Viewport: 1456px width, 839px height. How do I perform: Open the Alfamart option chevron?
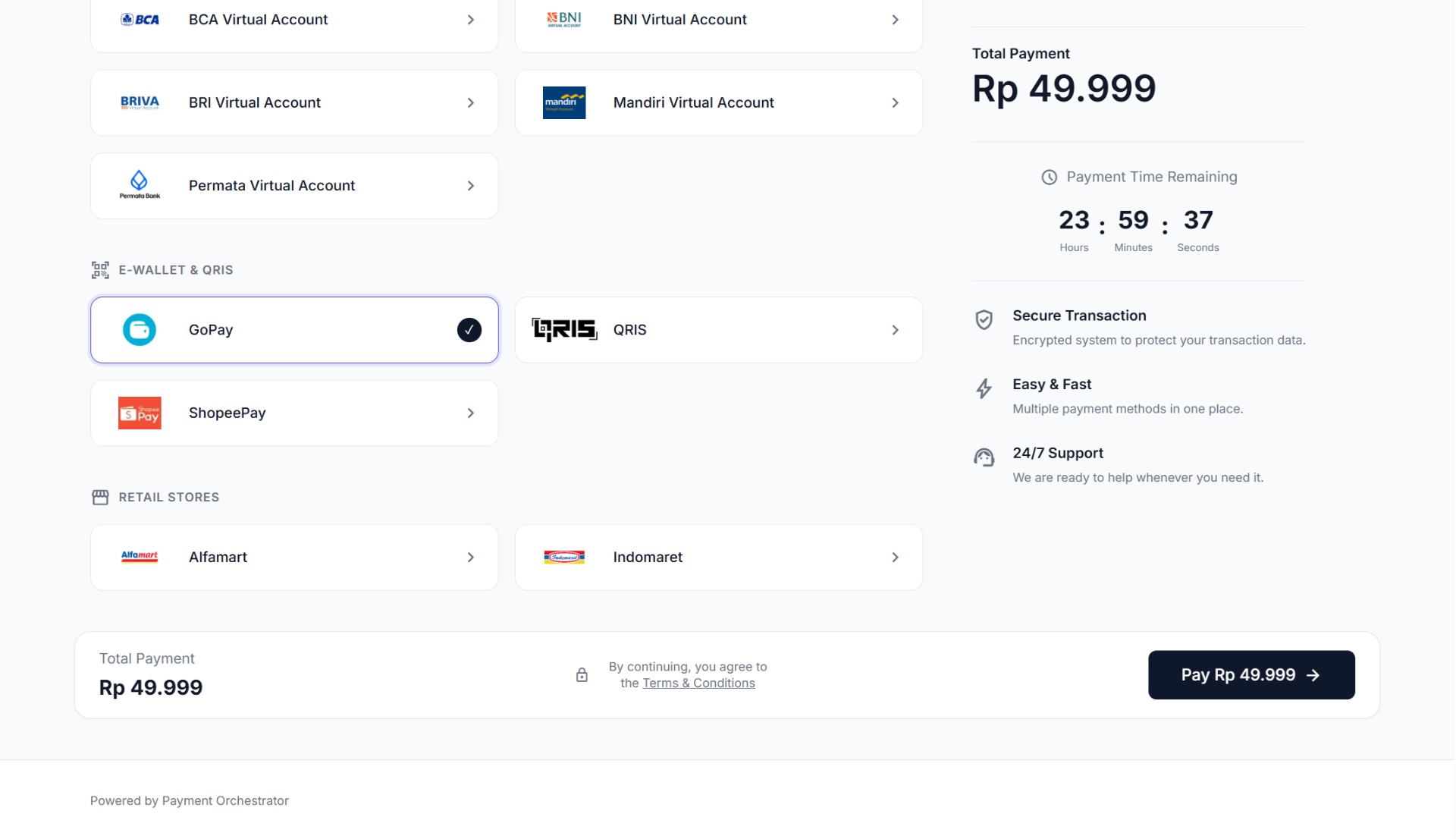click(x=471, y=558)
